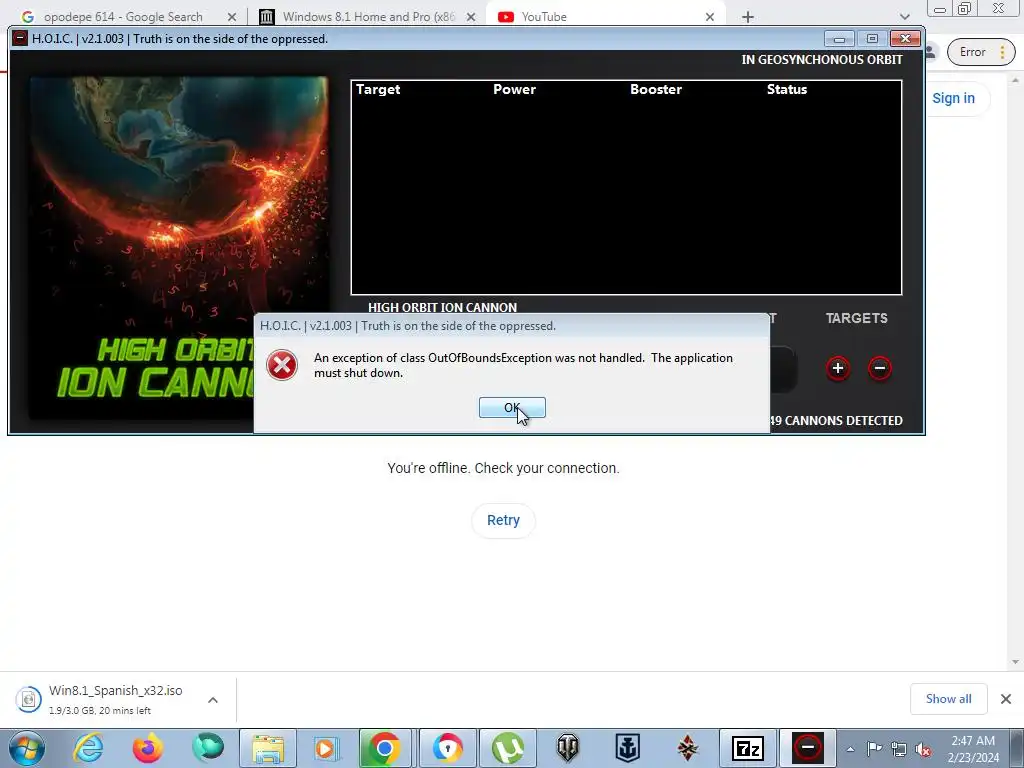Open the green globe browser taskbar icon
This screenshot has height=768, width=1024.
pyautogui.click(x=208, y=748)
